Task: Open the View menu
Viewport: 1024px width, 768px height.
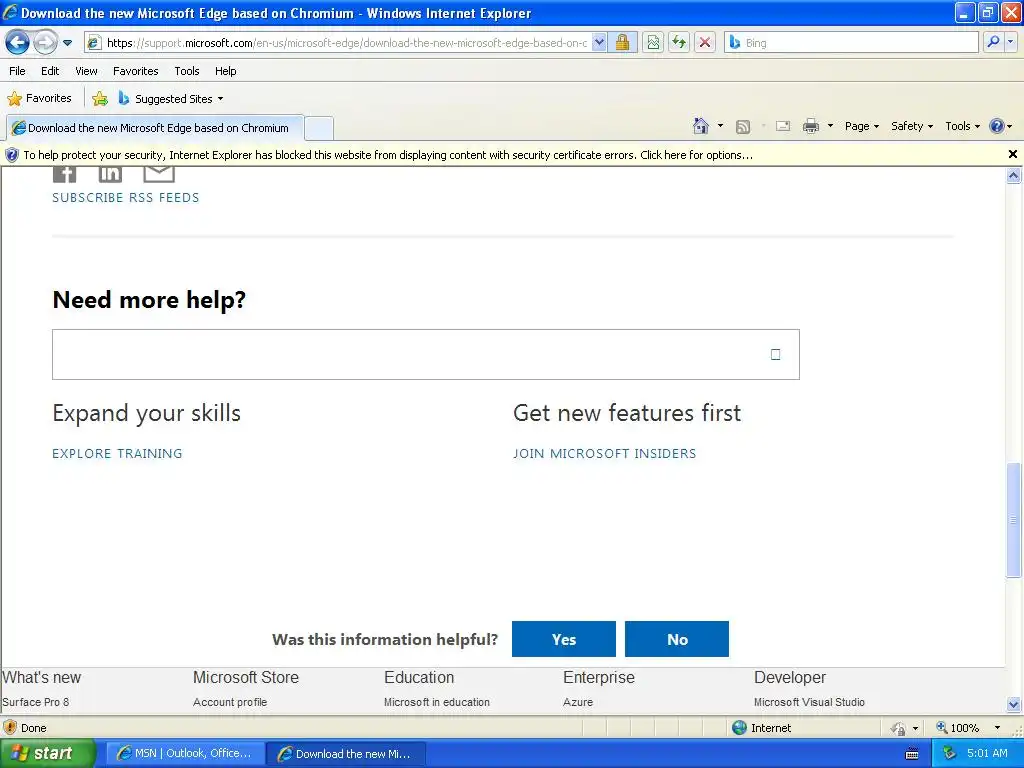Action: [86, 71]
